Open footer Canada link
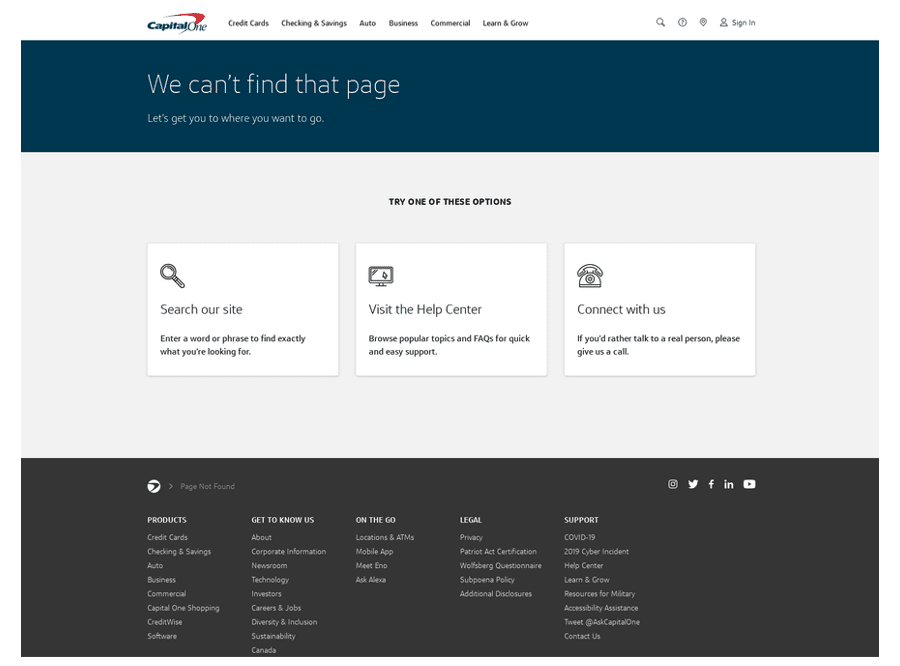 click(263, 650)
